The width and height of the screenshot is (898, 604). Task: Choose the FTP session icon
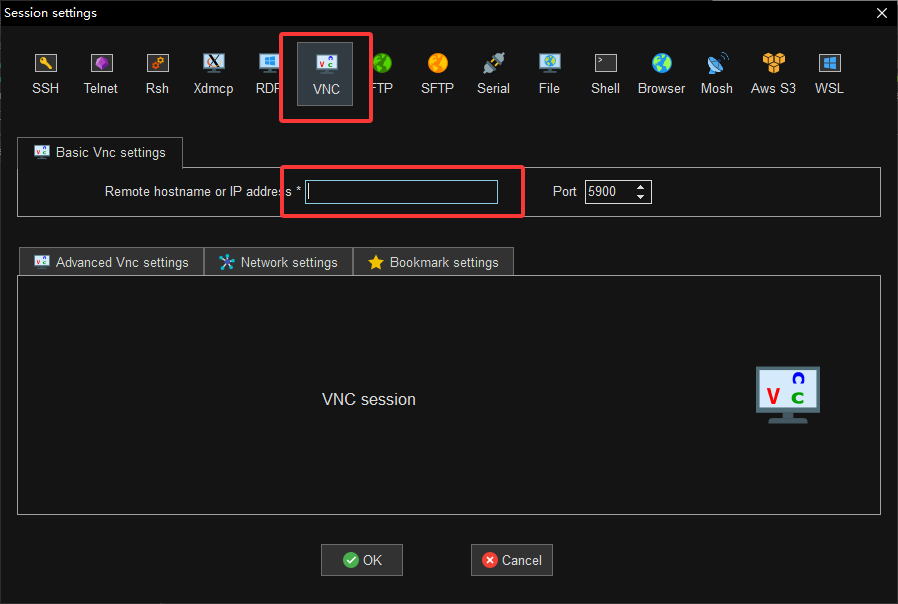[383, 74]
